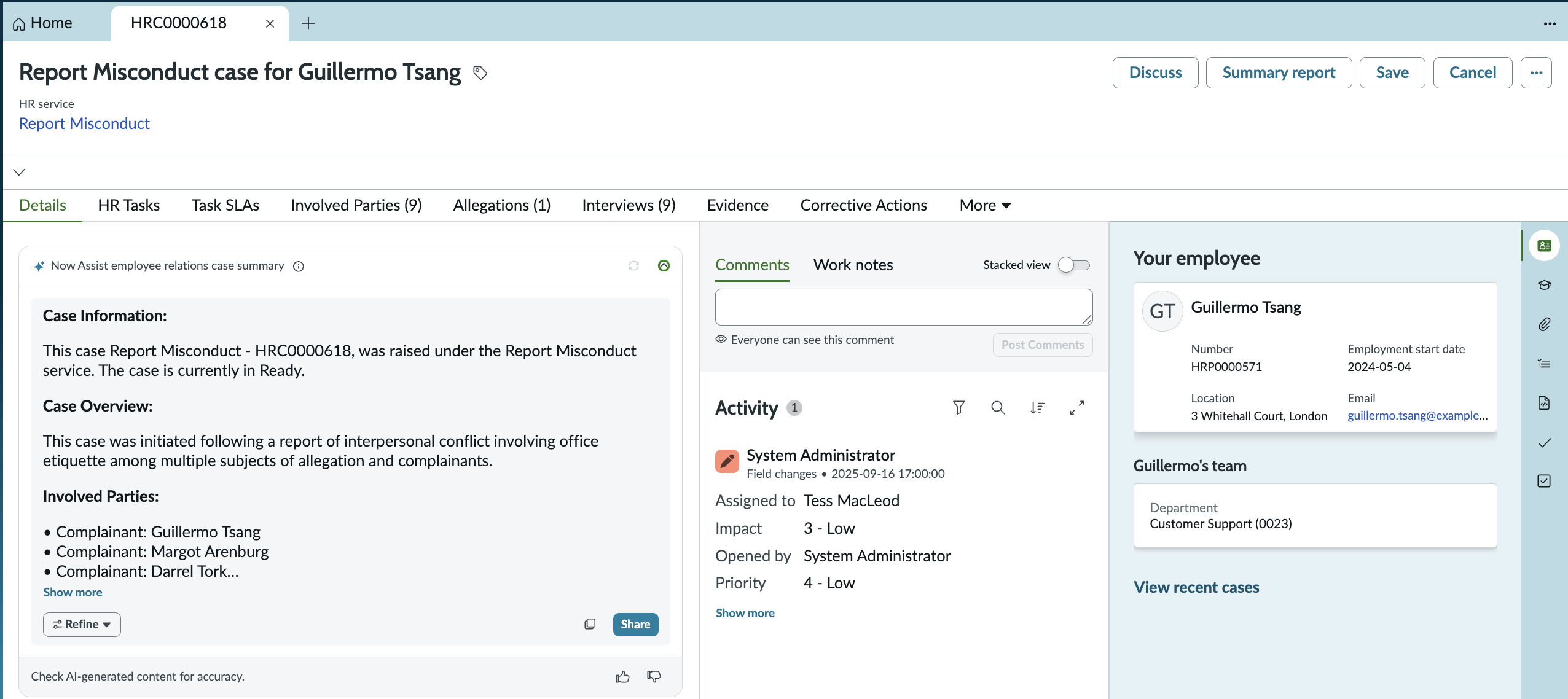Screen dimensions: 1568x699
Task: Open the Report Misconduct HR service link
Action: (x=84, y=123)
